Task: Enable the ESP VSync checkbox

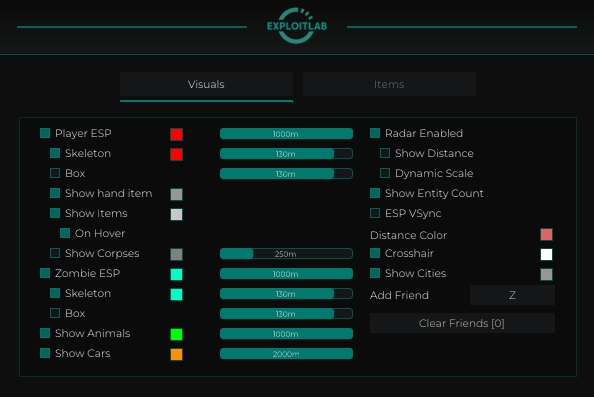Action: [x=375, y=213]
